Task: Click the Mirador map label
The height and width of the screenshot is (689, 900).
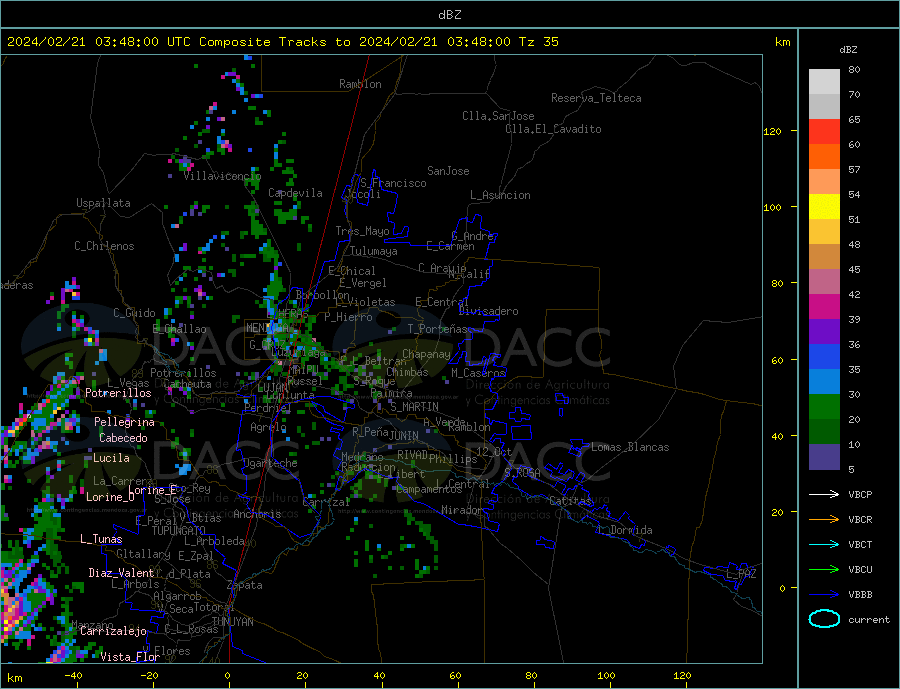Action: coord(462,510)
